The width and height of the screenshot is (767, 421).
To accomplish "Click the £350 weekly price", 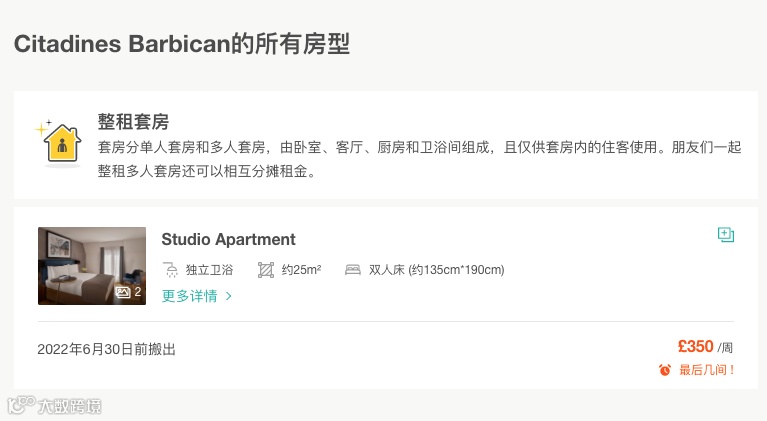I will coord(696,346).
